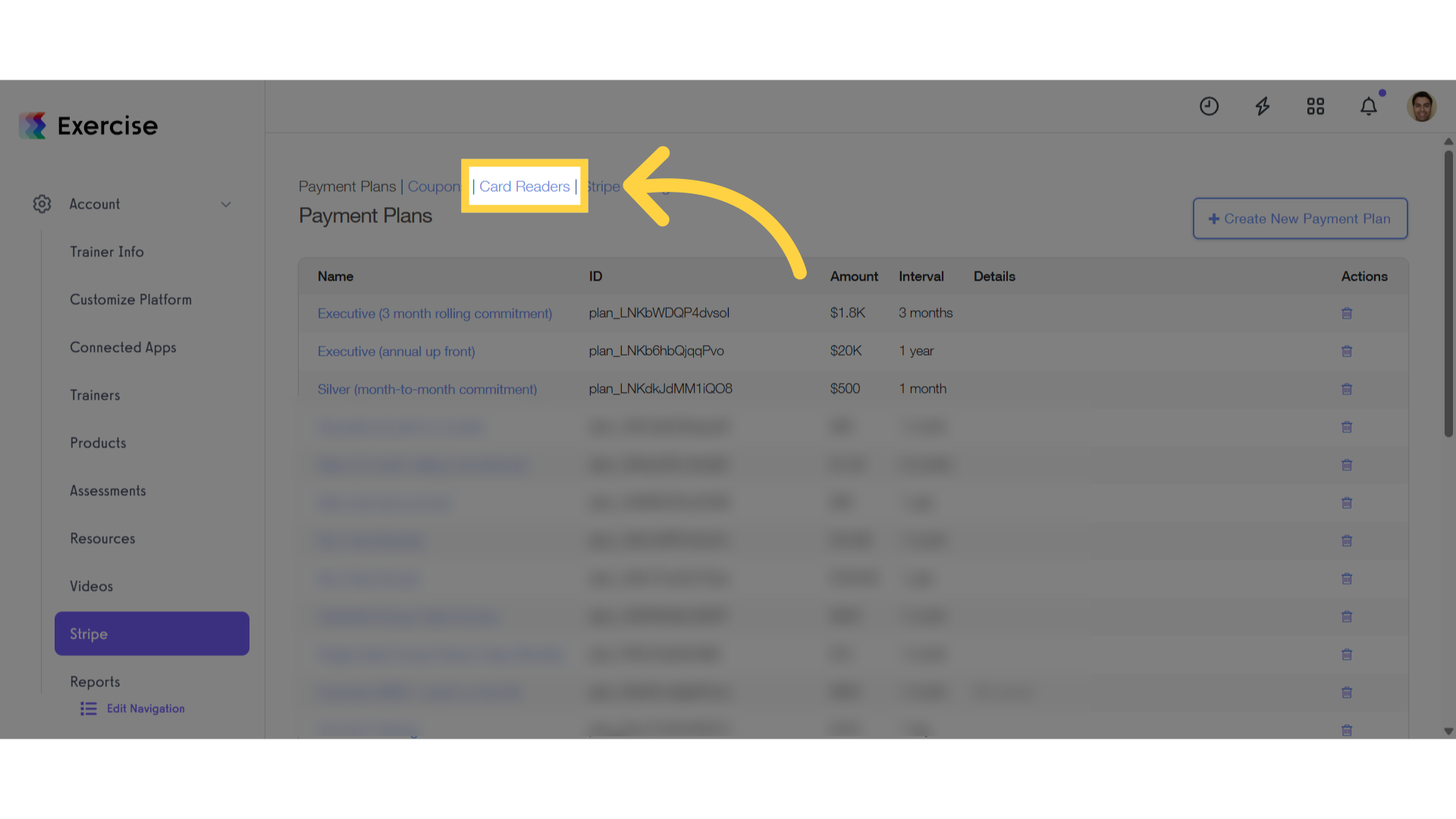Click the 1 year interval cell
The width and height of the screenshot is (1456, 819).
tap(916, 350)
